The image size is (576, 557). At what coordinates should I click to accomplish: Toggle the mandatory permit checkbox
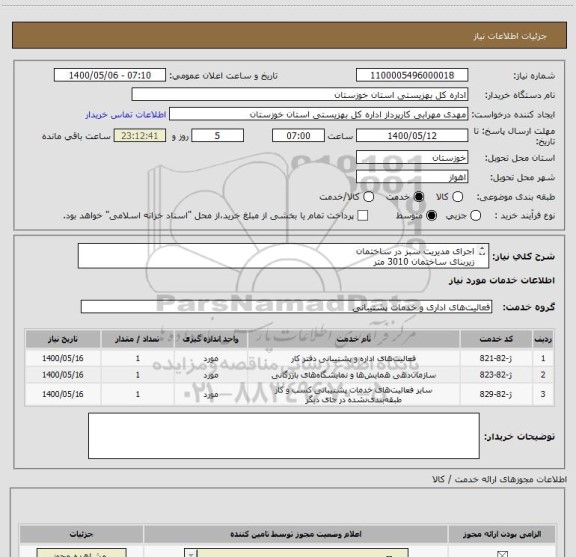tap(502, 554)
